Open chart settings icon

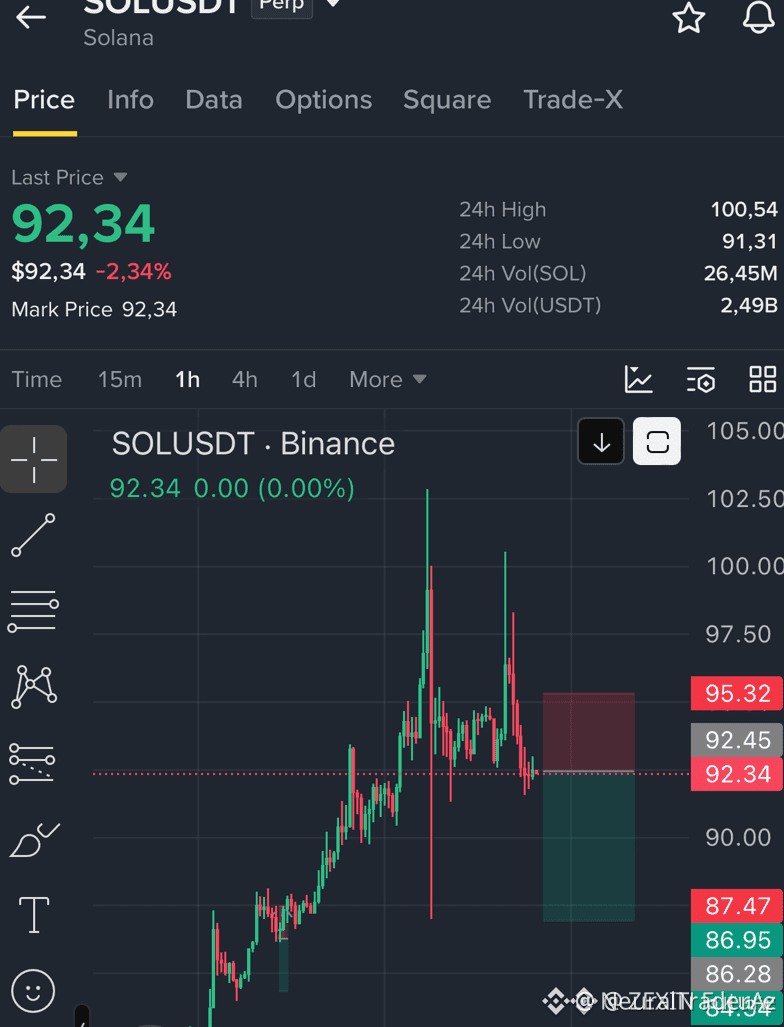click(701, 380)
